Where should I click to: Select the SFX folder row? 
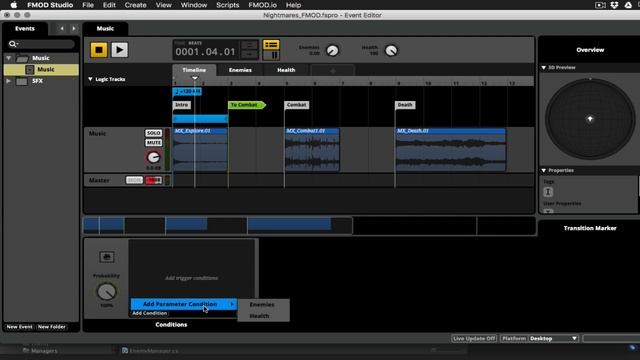pyautogui.click(x=41, y=81)
